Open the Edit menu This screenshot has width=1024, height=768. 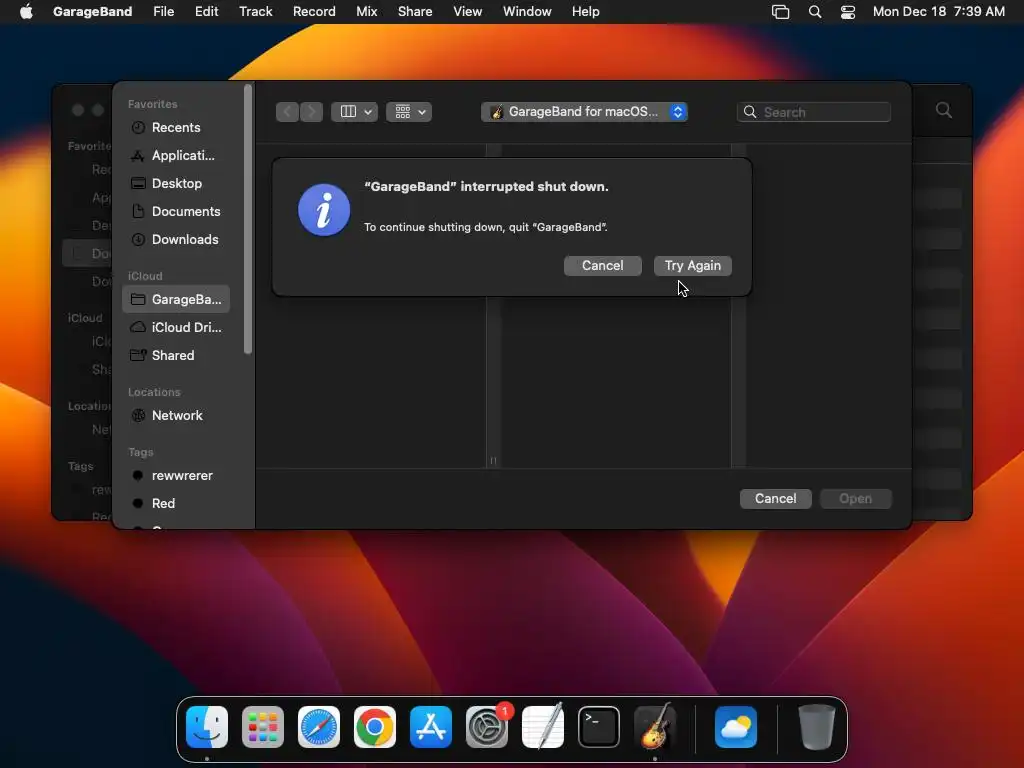point(206,11)
